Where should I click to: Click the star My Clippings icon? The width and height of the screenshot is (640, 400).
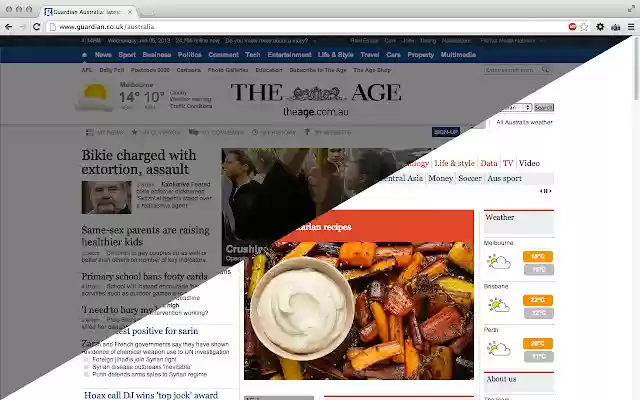[134, 132]
